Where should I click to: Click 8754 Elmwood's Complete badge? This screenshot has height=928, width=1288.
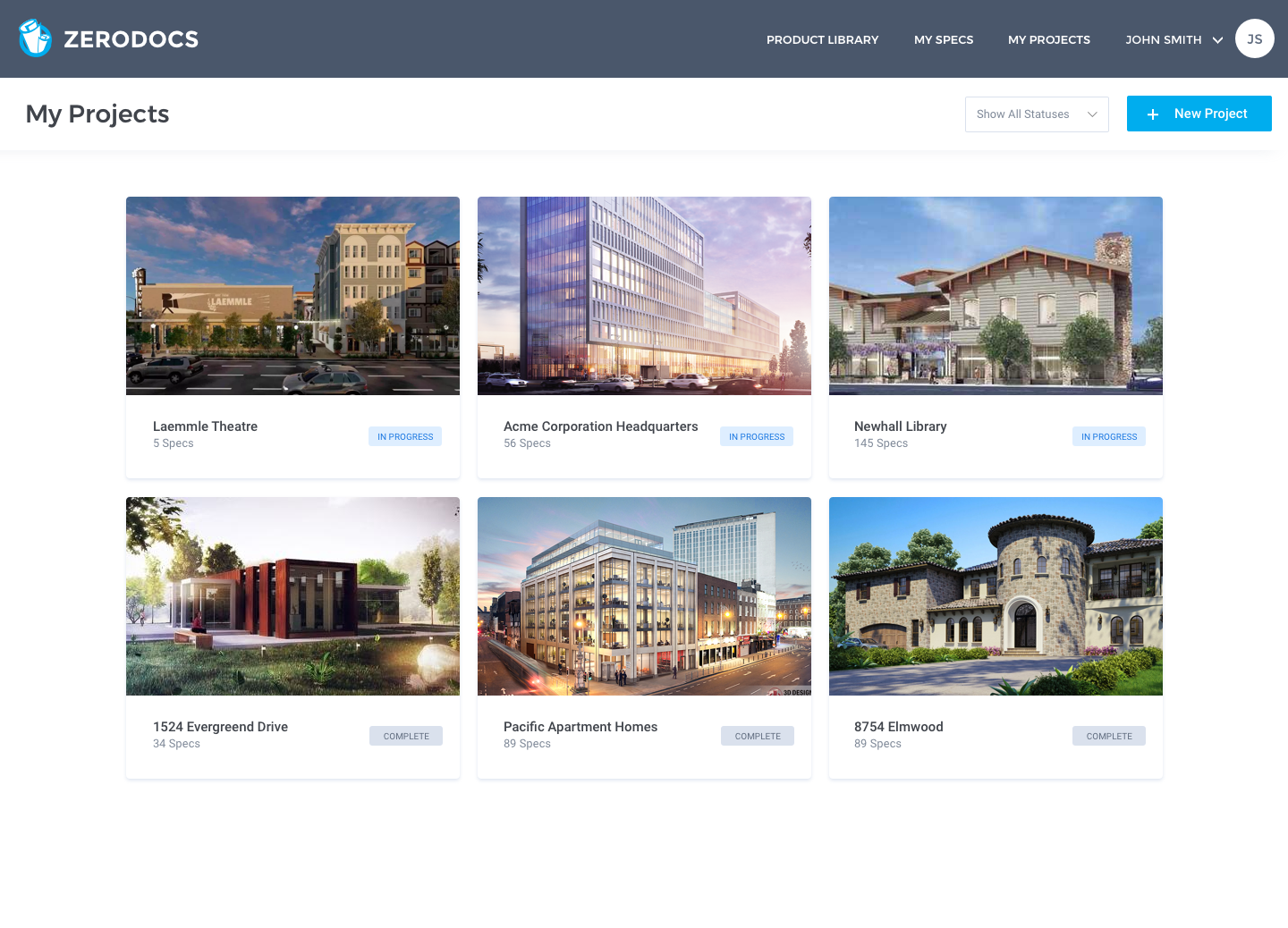pyautogui.click(x=1109, y=736)
